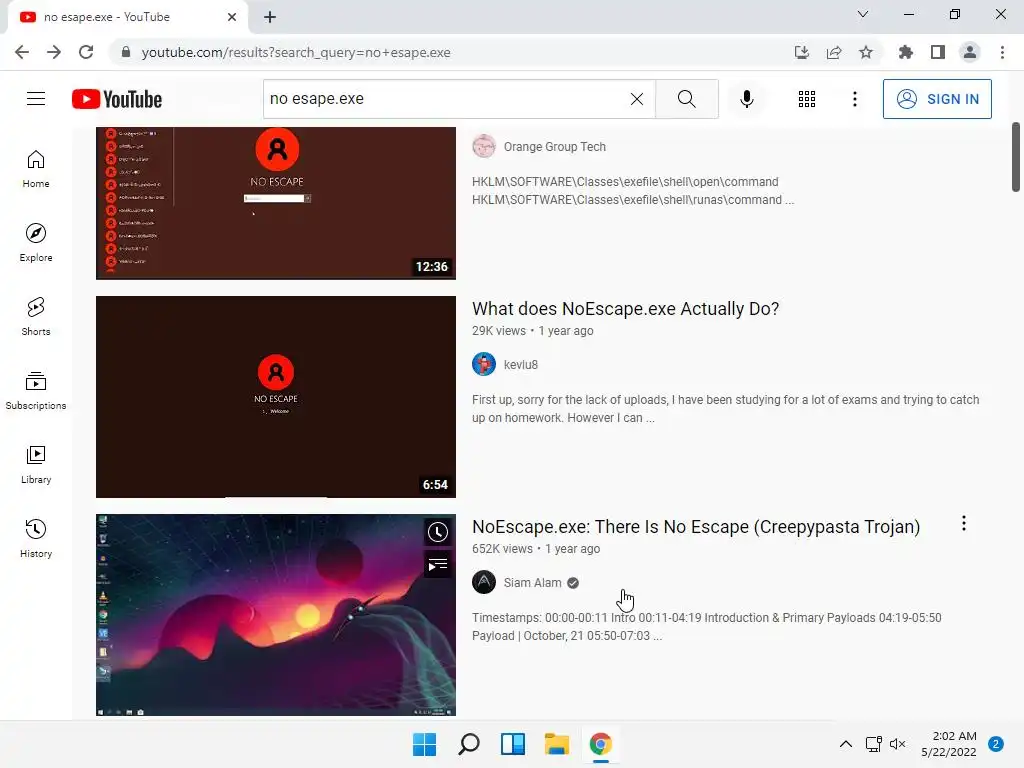Viewport: 1024px width, 768px height.
Task: Go forward in browser history
Action: [54, 52]
